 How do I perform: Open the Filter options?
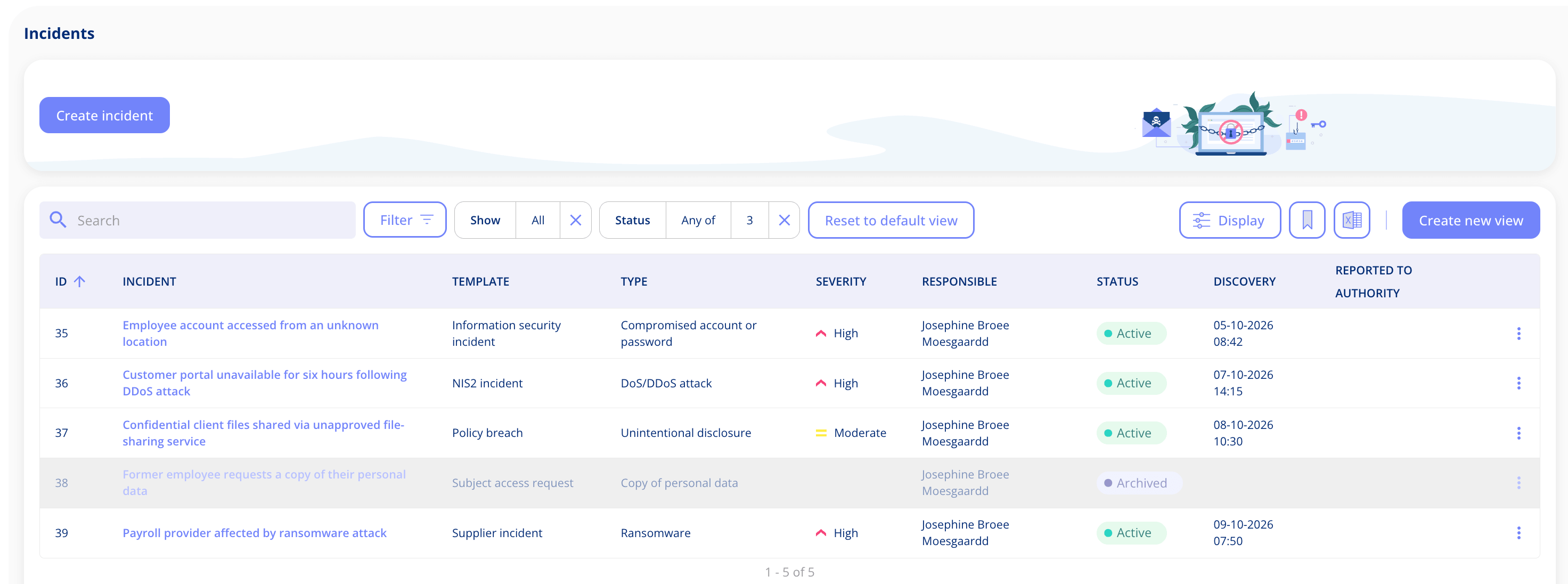click(405, 220)
